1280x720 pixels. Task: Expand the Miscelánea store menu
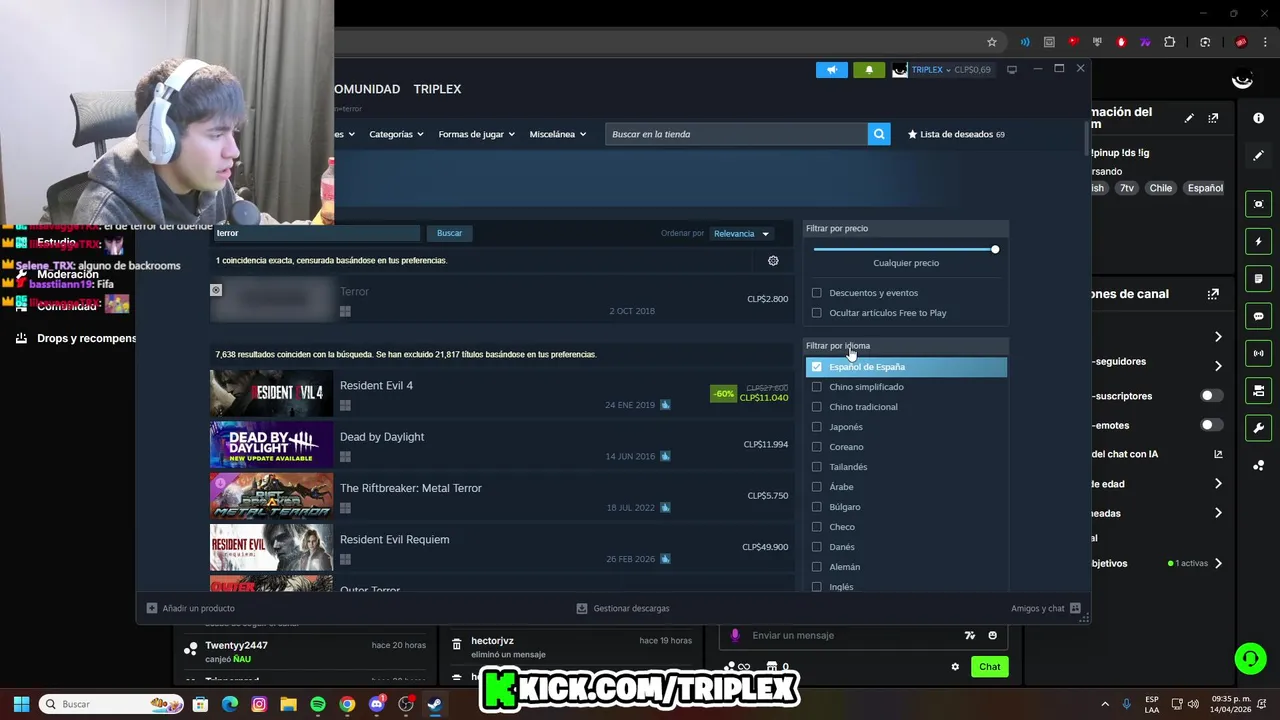coord(557,134)
